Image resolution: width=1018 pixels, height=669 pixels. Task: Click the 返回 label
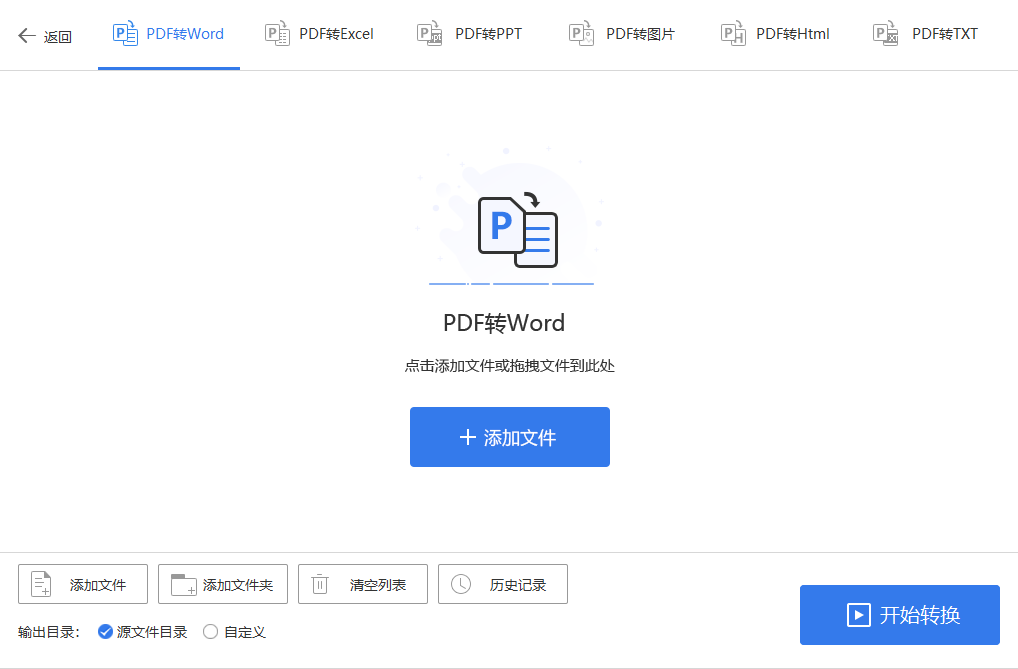[x=58, y=37]
